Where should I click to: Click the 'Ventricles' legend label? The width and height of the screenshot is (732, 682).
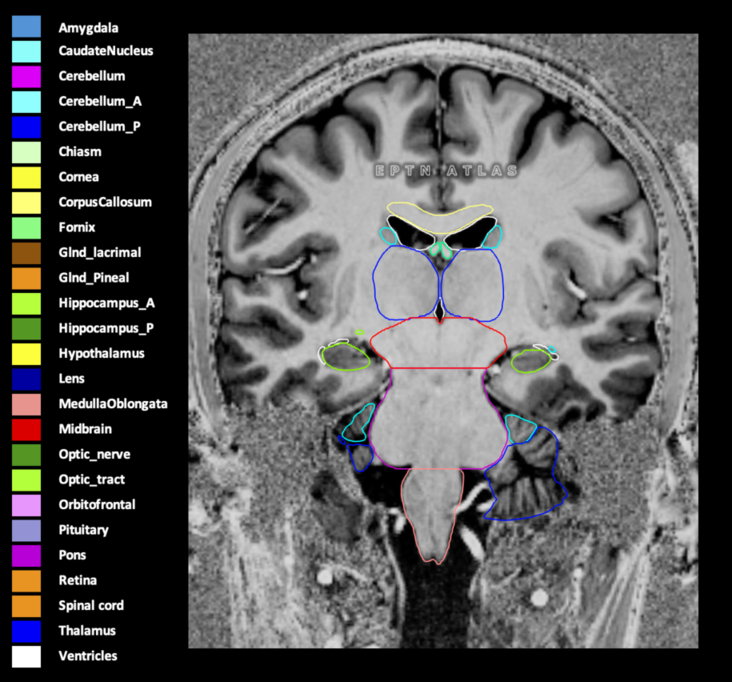click(x=88, y=655)
